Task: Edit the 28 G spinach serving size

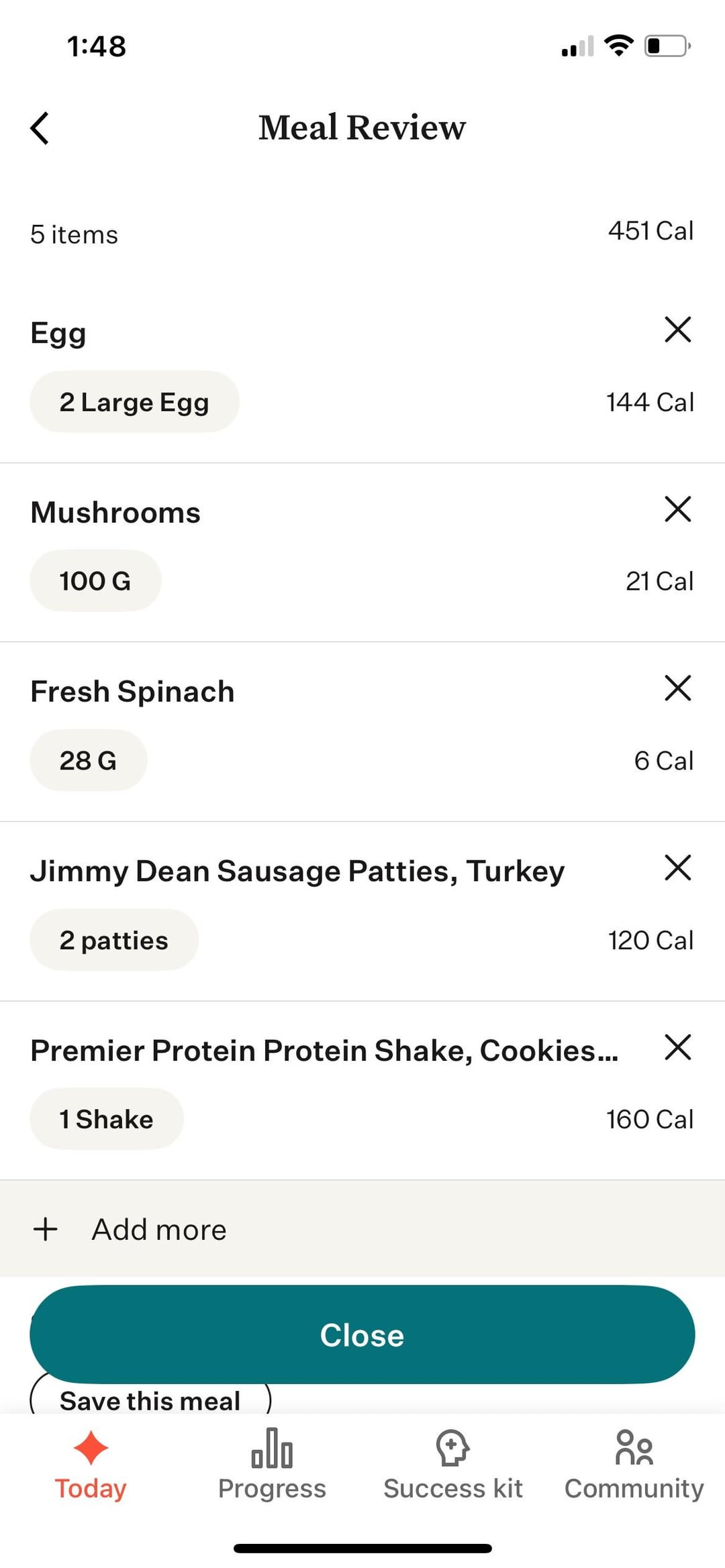Action: tap(88, 760)
